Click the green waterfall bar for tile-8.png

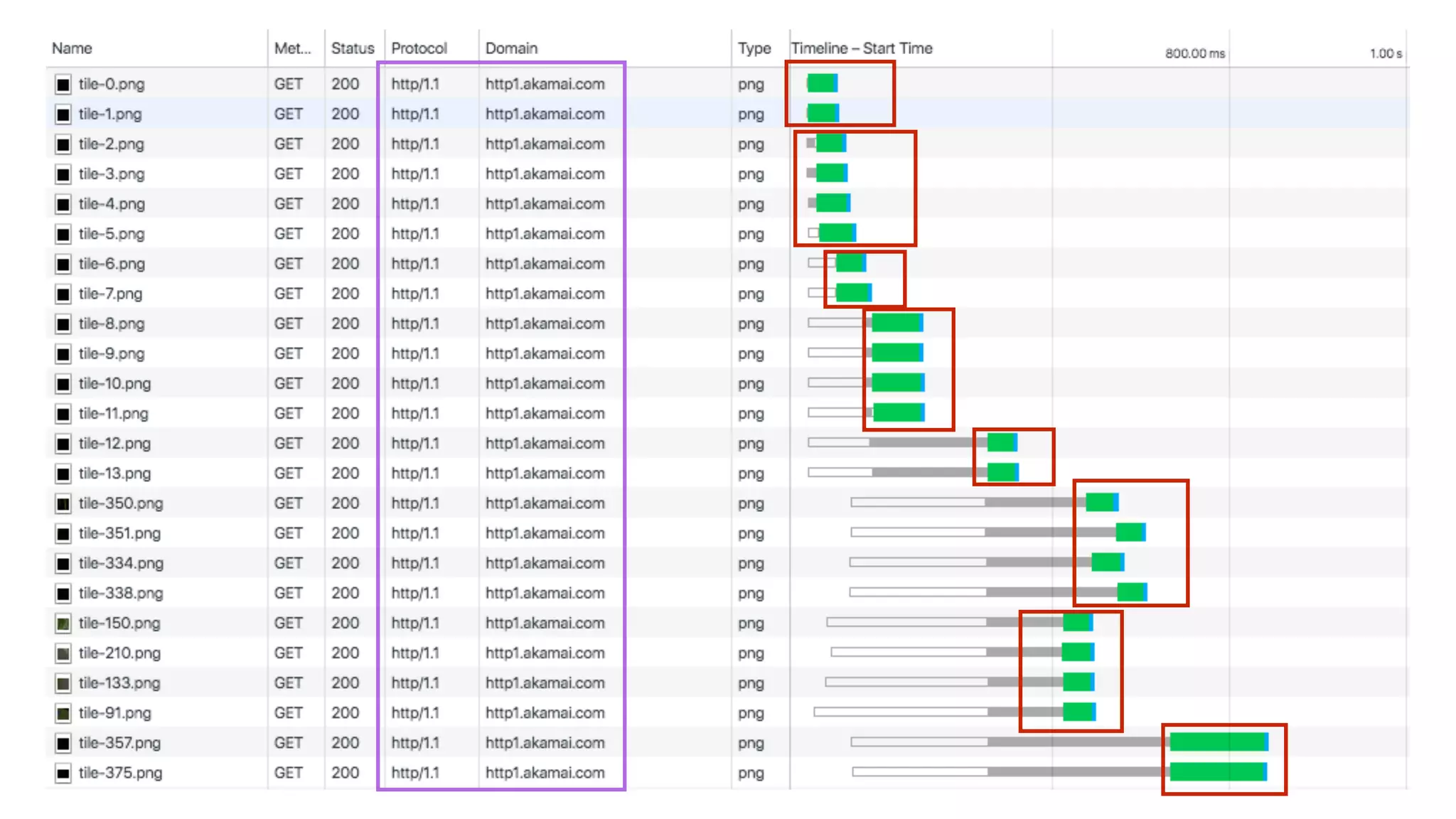pos(896,323)
